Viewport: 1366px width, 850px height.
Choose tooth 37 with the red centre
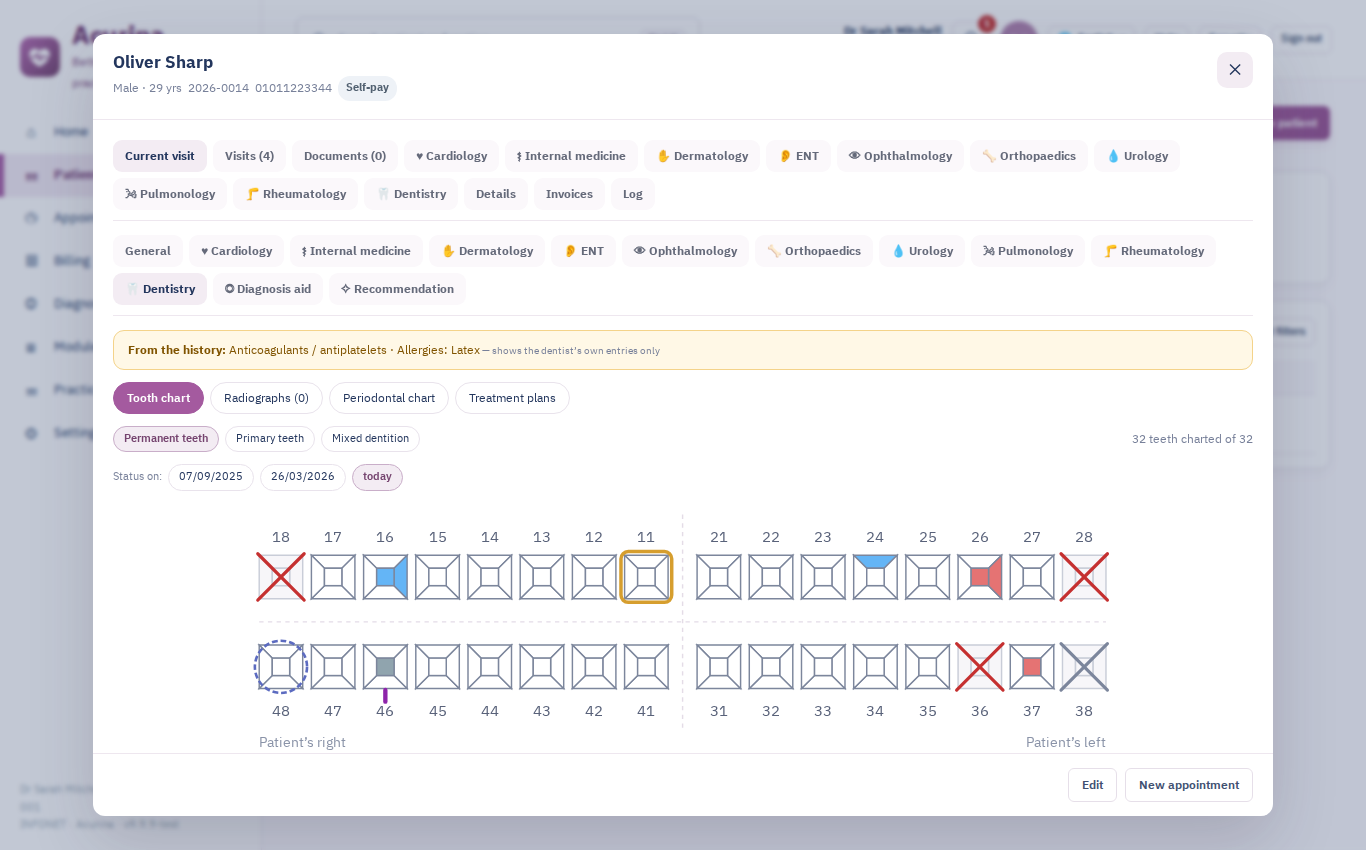pos(1032,667)
